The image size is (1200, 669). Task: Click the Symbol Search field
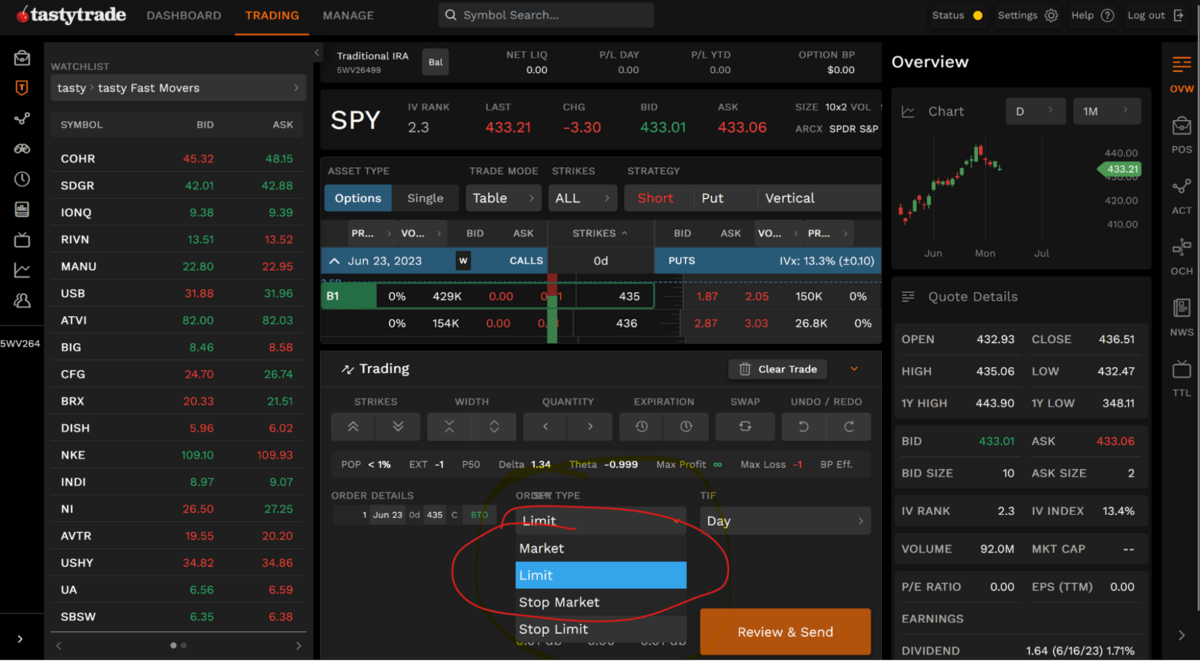point(546,15)
